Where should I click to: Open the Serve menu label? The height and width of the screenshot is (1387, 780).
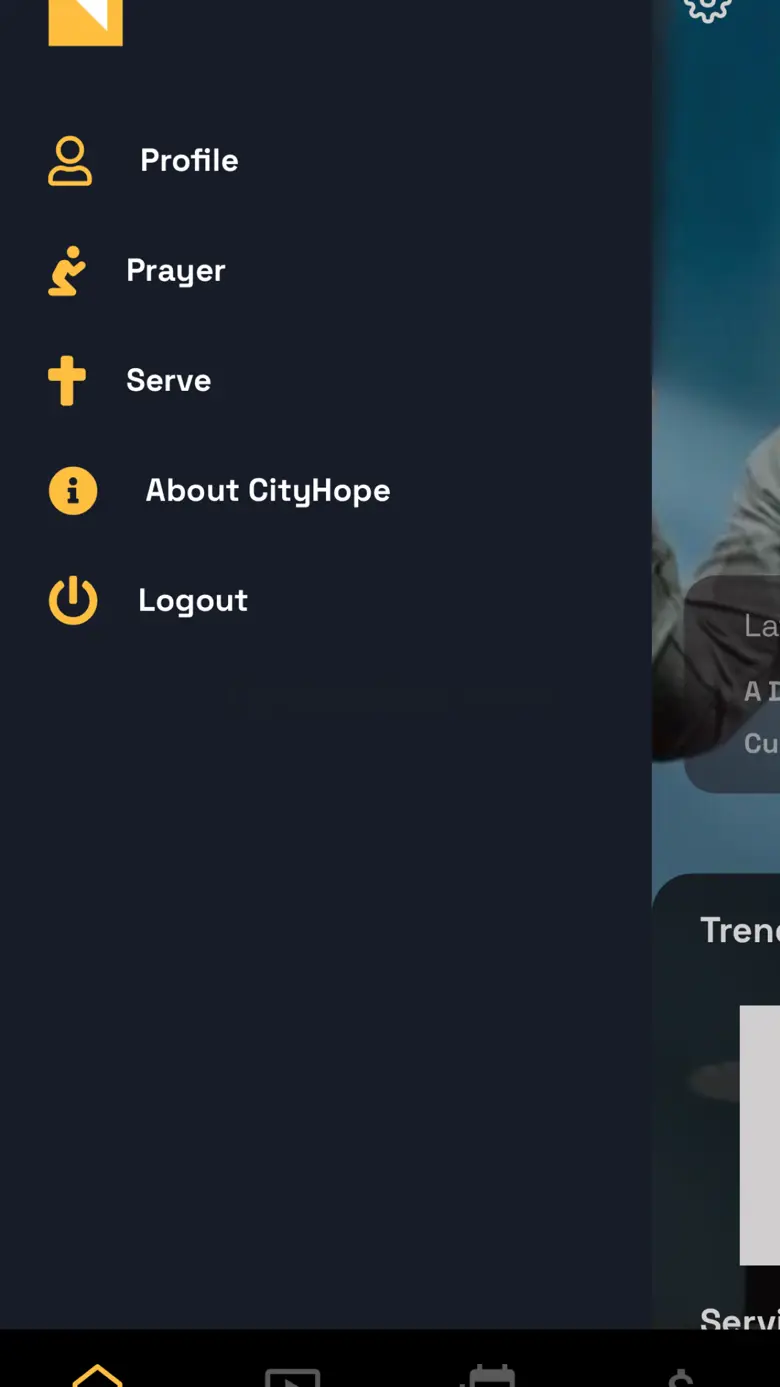(168, 380)
